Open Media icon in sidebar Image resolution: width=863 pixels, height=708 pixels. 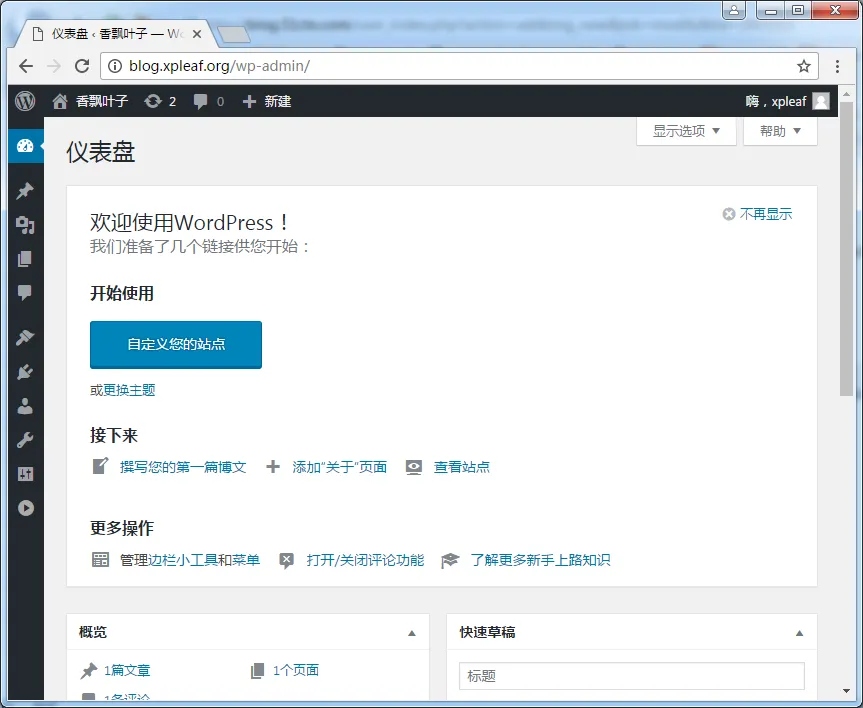point(25,225)
